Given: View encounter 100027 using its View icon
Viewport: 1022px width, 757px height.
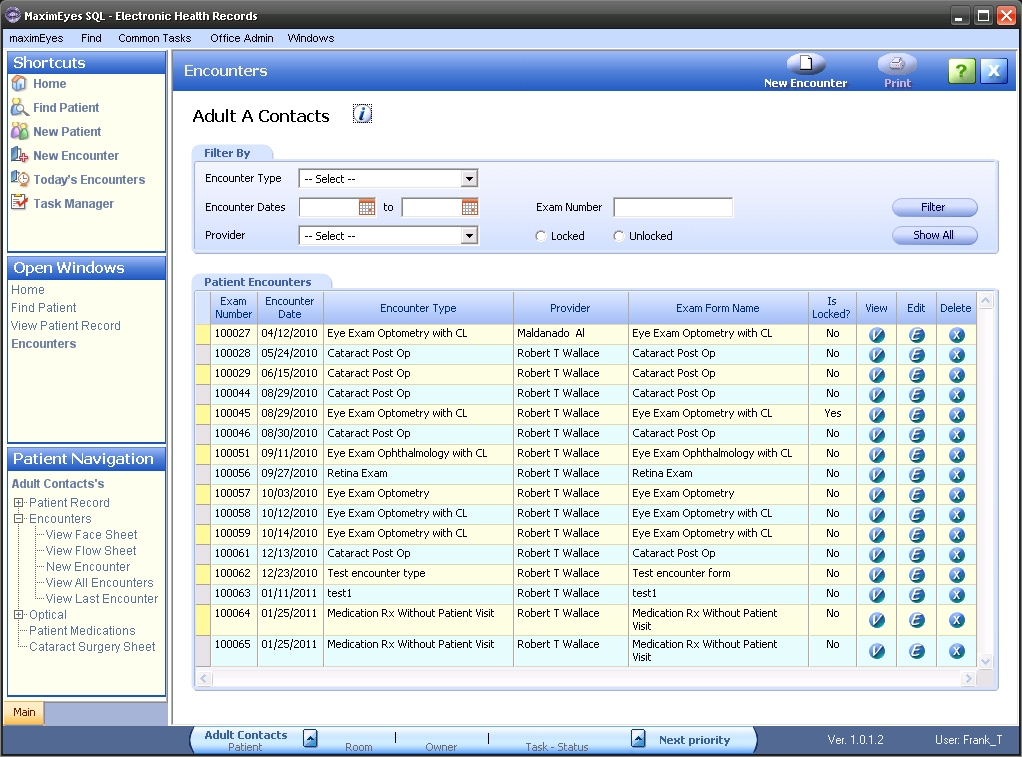Looking at the screenshot, I should click(x=877, y=335).
